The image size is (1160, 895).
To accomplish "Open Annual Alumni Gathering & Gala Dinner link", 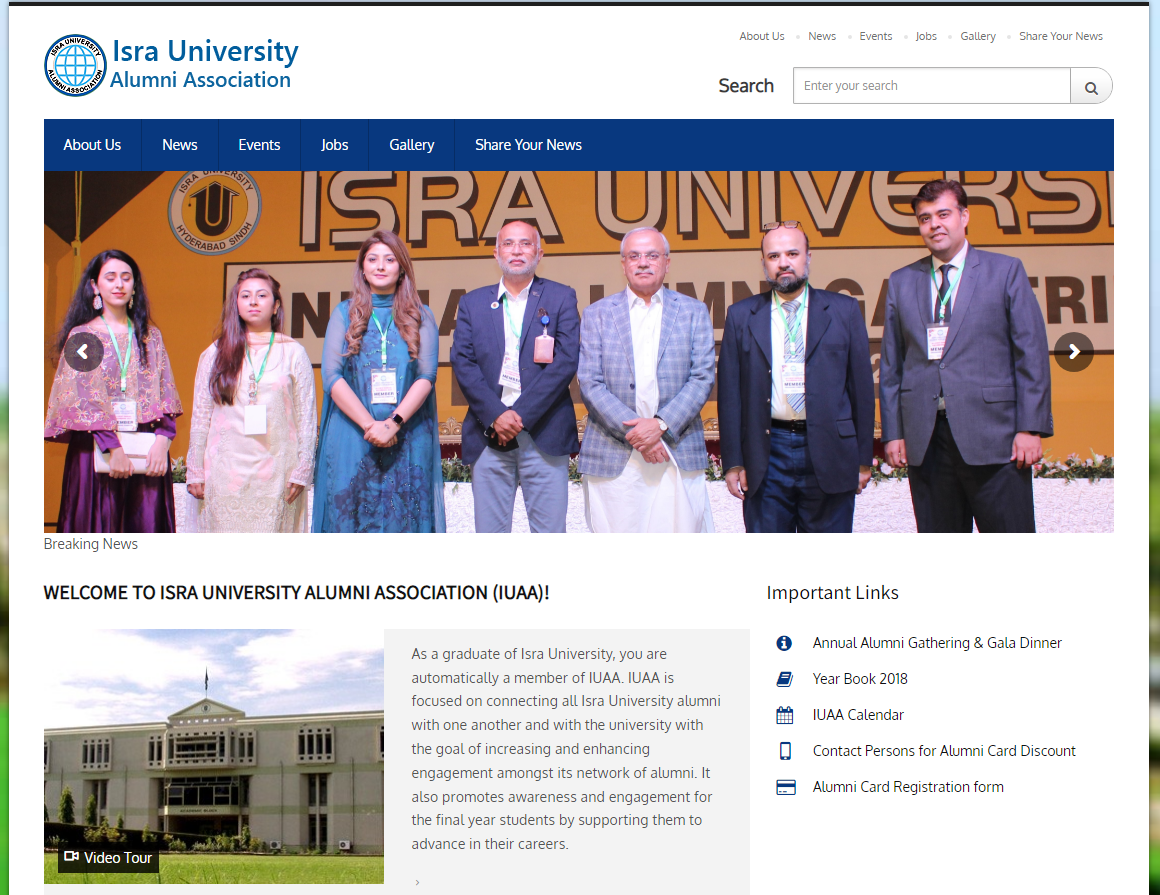I will pos(937,644).
